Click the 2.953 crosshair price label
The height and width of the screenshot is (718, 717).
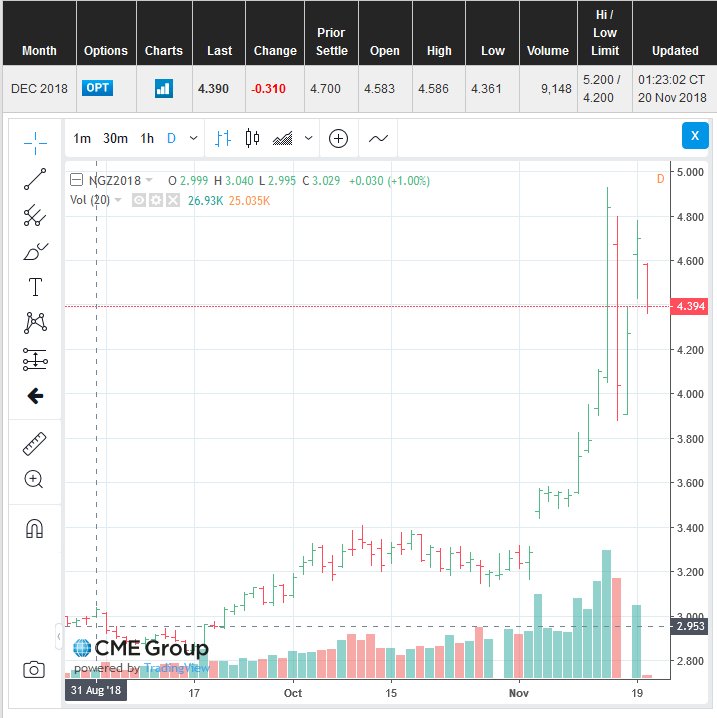point(689,626)
